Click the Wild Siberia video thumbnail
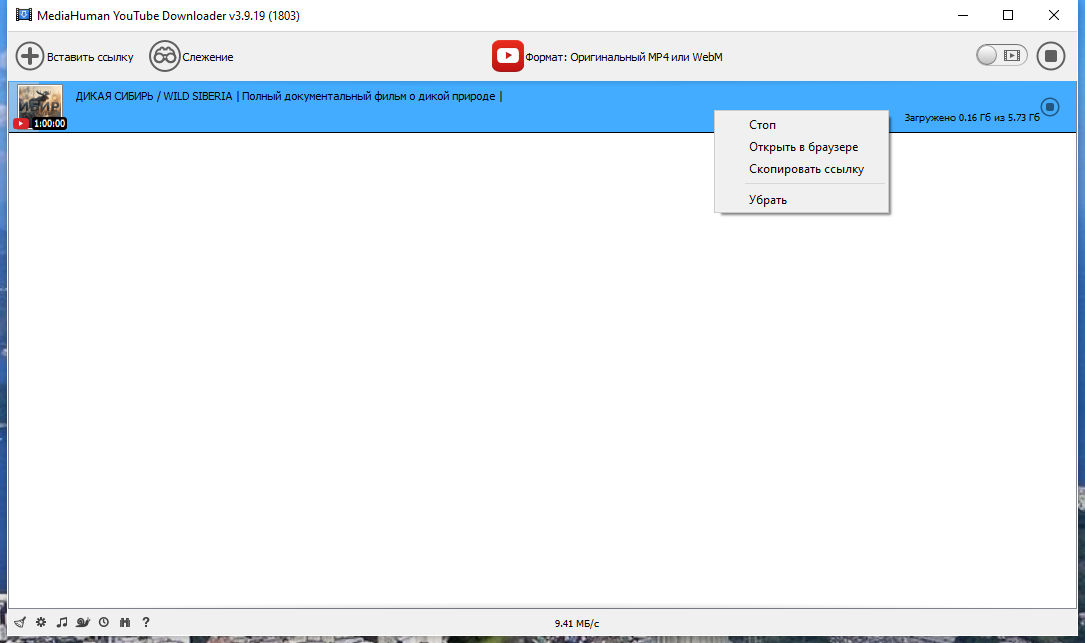Image resolution: width=1085 pixels, height=643 pixels. (40, 104)
